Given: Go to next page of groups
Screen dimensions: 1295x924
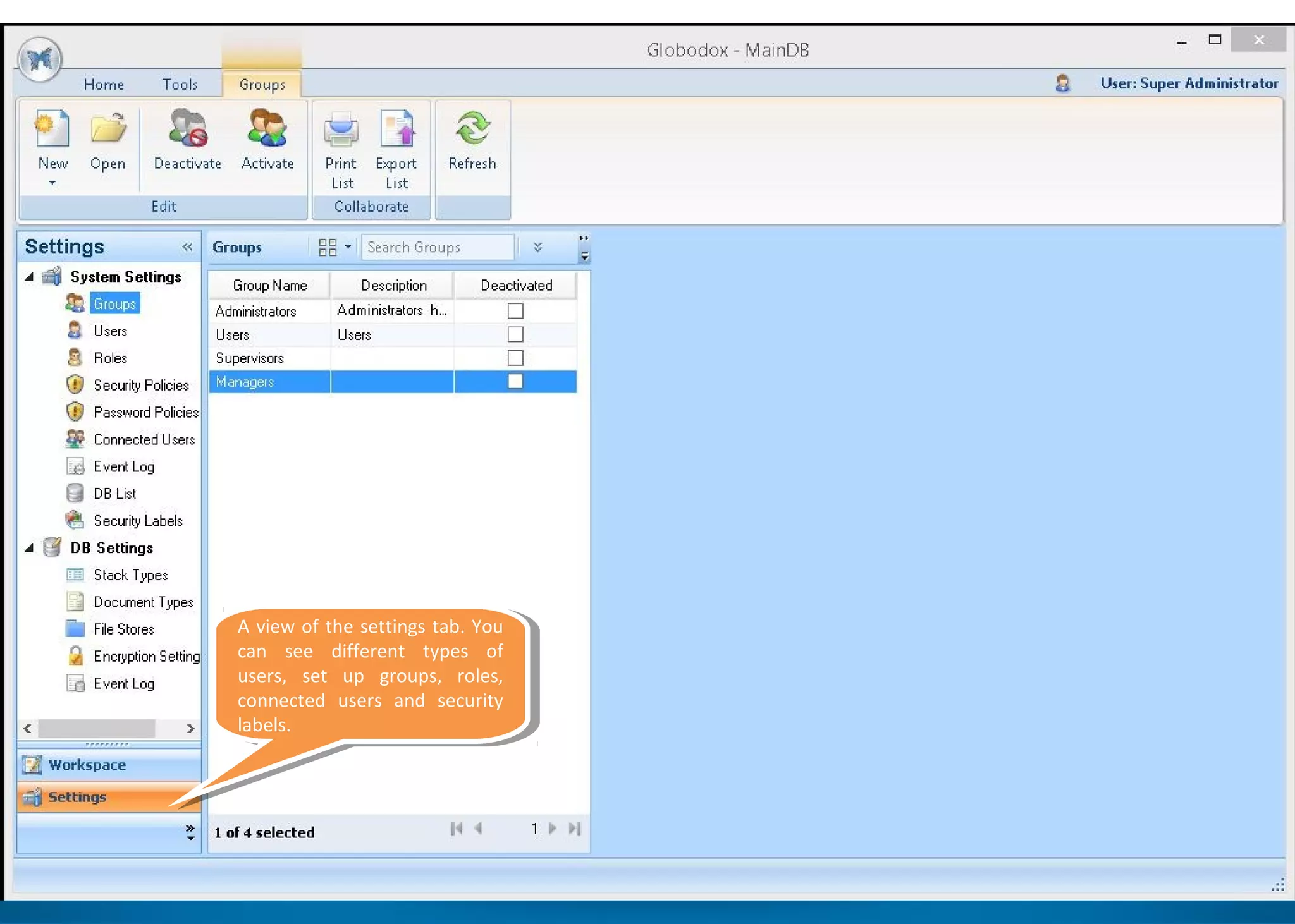Looking at the screenshot, I should tap(553, 829).
